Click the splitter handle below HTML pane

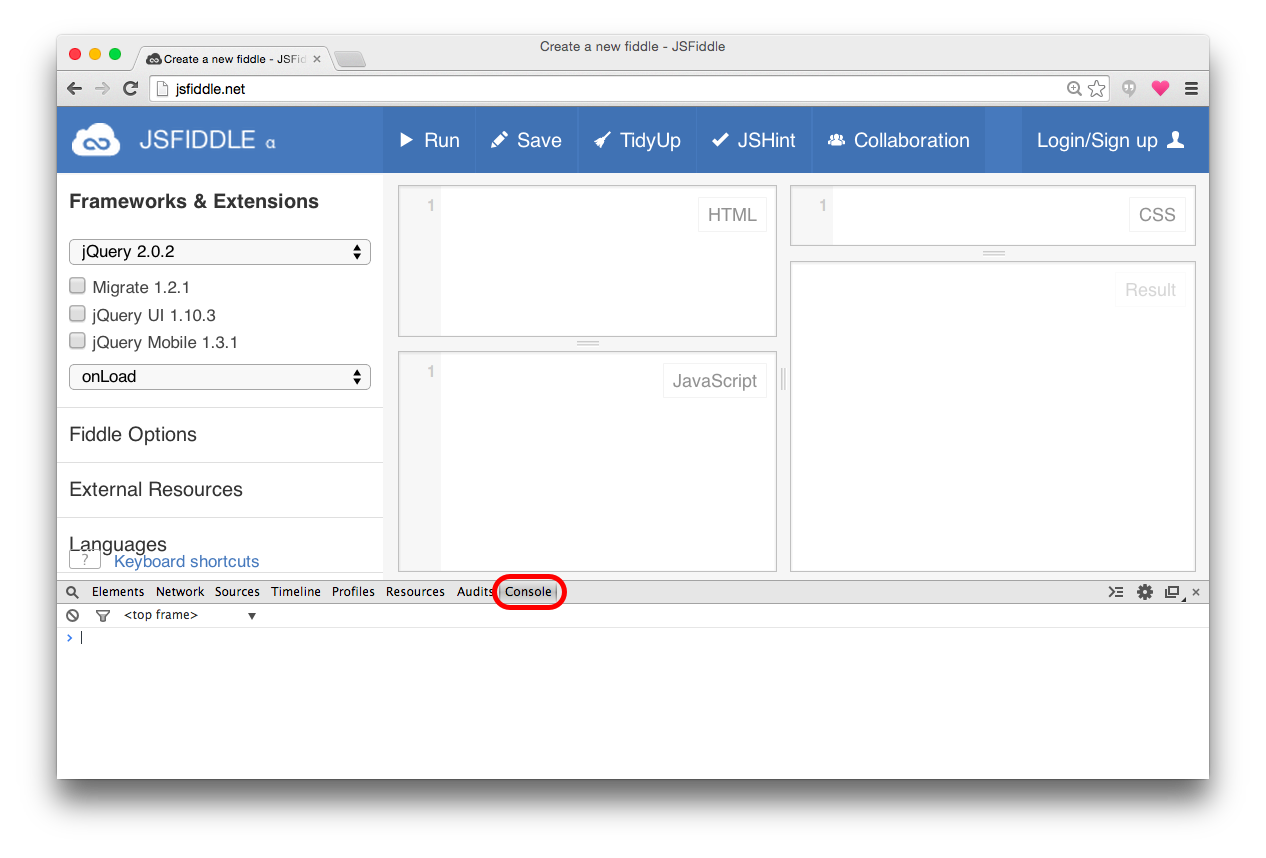(x=588, y=343)
